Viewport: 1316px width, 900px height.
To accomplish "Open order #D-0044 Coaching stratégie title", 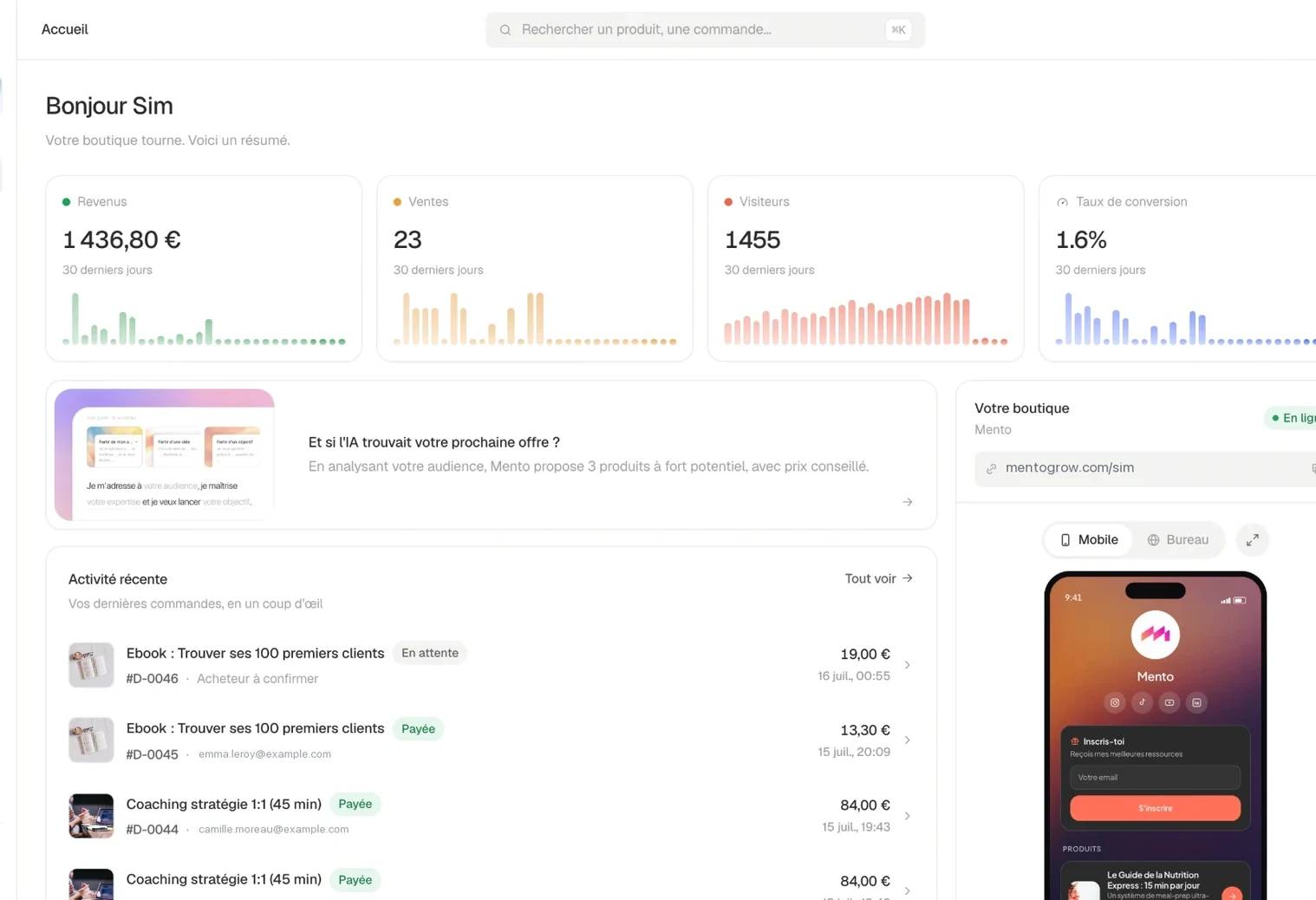I will click(x=224, y=804).
